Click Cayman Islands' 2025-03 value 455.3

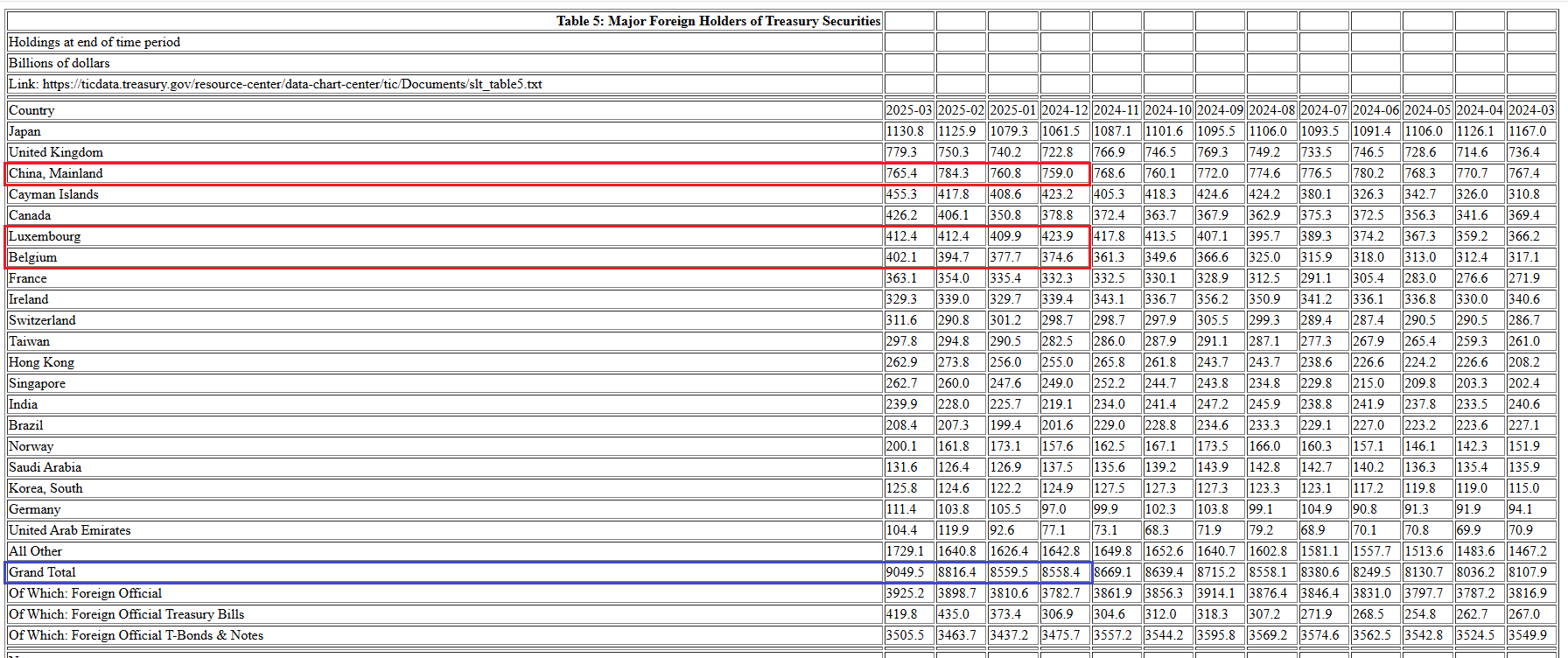(909, 194)
